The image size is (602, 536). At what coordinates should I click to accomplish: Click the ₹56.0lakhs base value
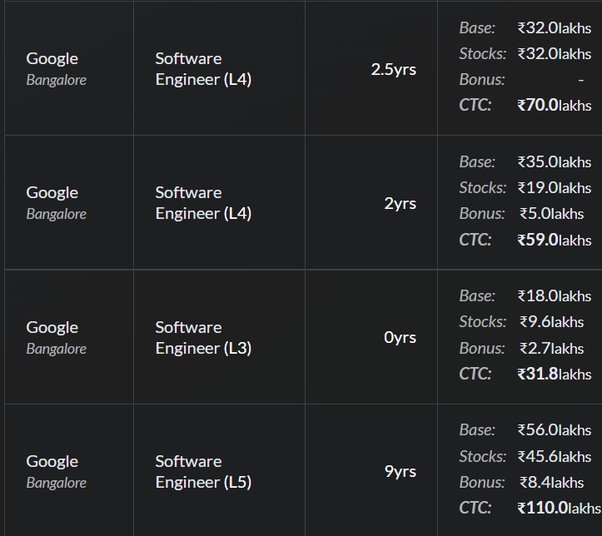tap(554, 430)
